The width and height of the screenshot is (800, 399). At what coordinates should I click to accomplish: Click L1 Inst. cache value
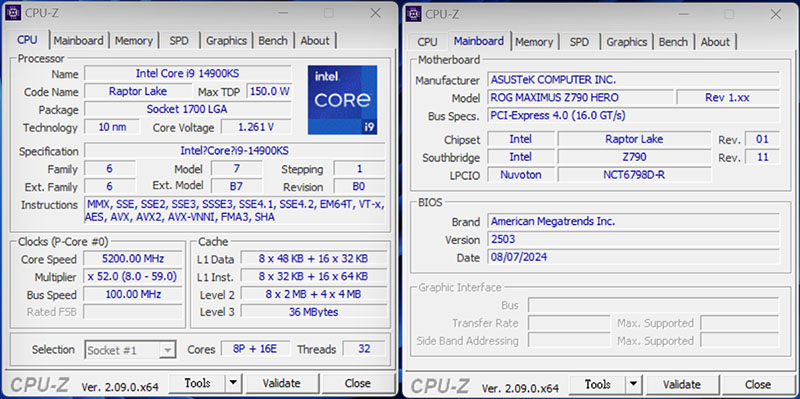click(x=314, y=277)
